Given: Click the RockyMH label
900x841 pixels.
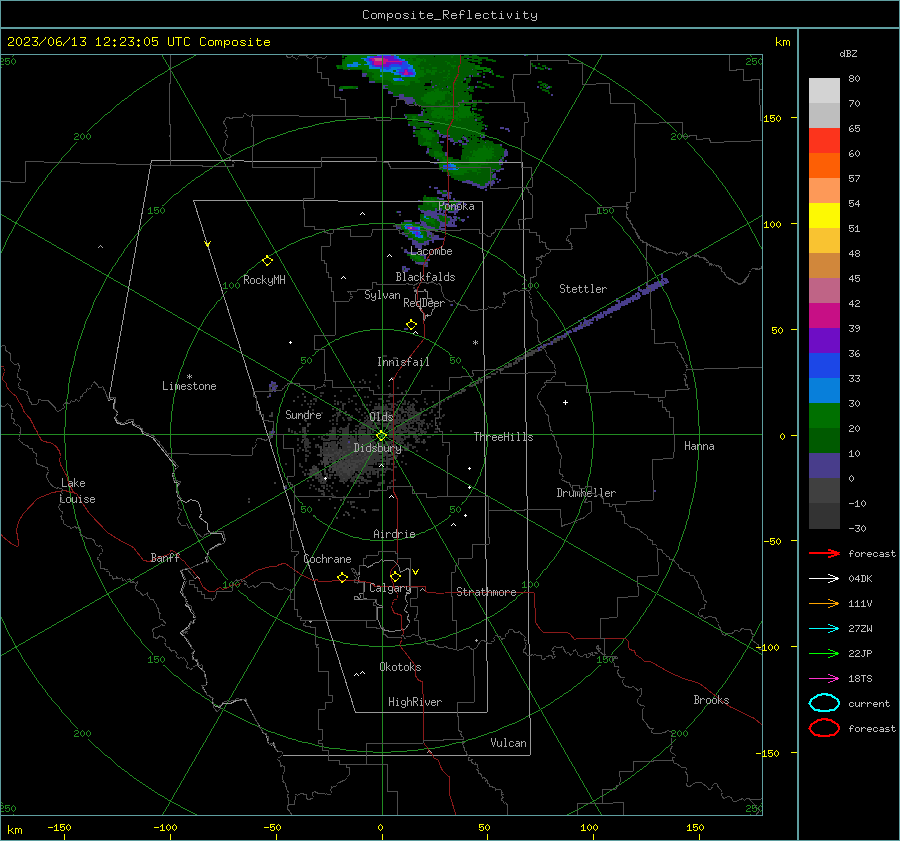Looking at the screenshot, I should click(264, 280).
